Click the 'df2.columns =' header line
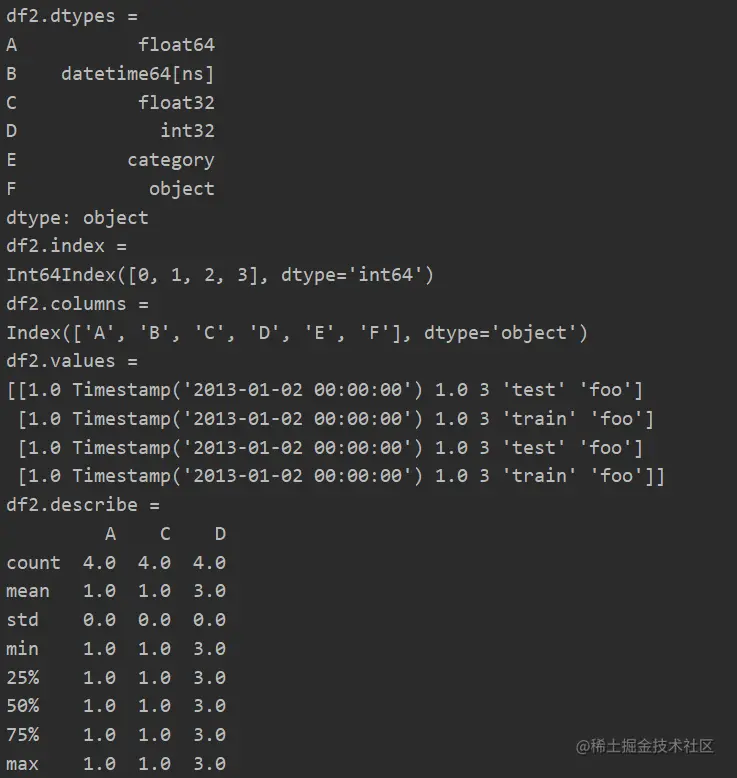The height and width of the screenshot is (778, 737). [77, 304]
